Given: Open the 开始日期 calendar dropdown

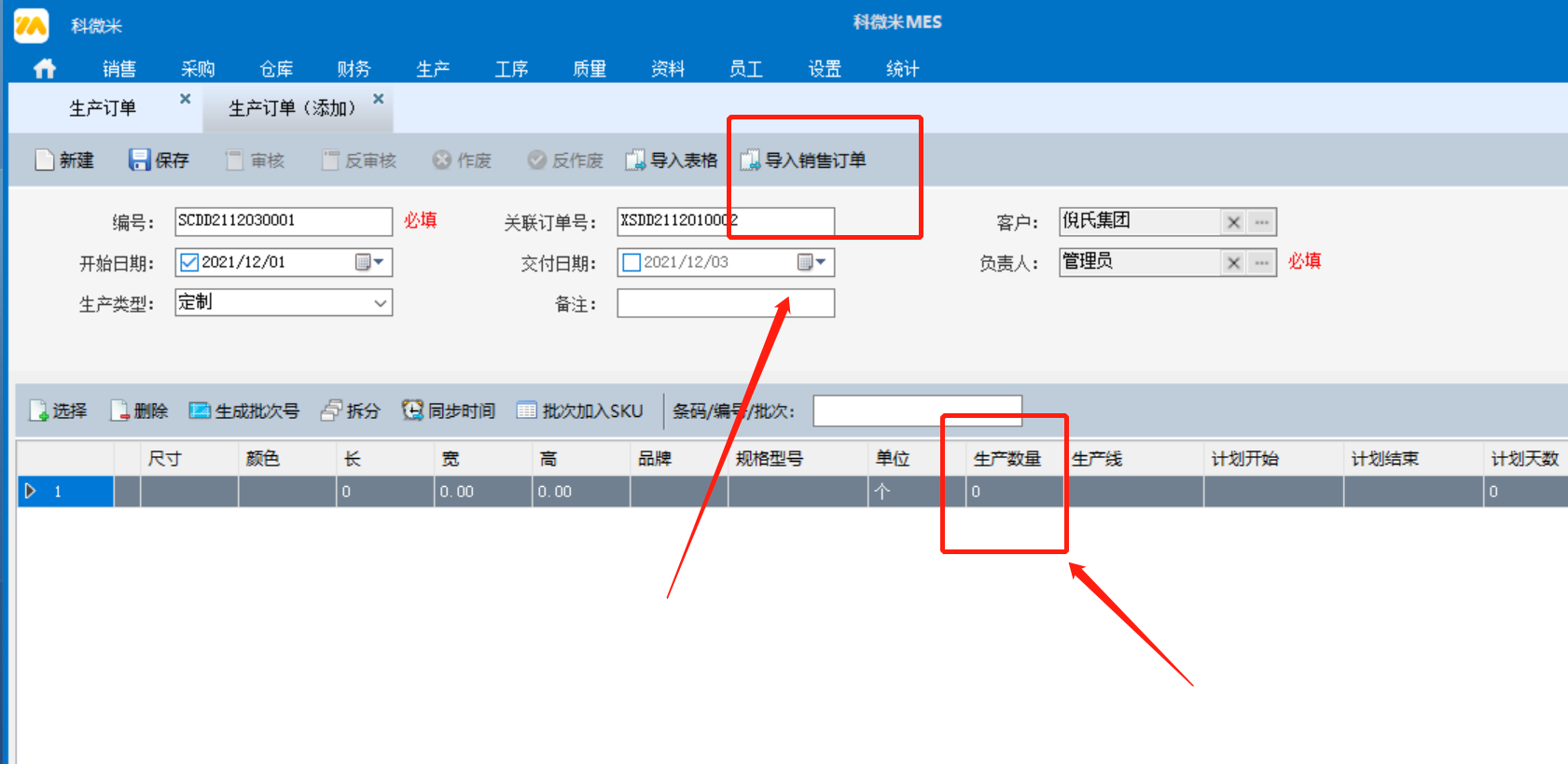Looking at the screenshot, I should (x=369, y=262).
